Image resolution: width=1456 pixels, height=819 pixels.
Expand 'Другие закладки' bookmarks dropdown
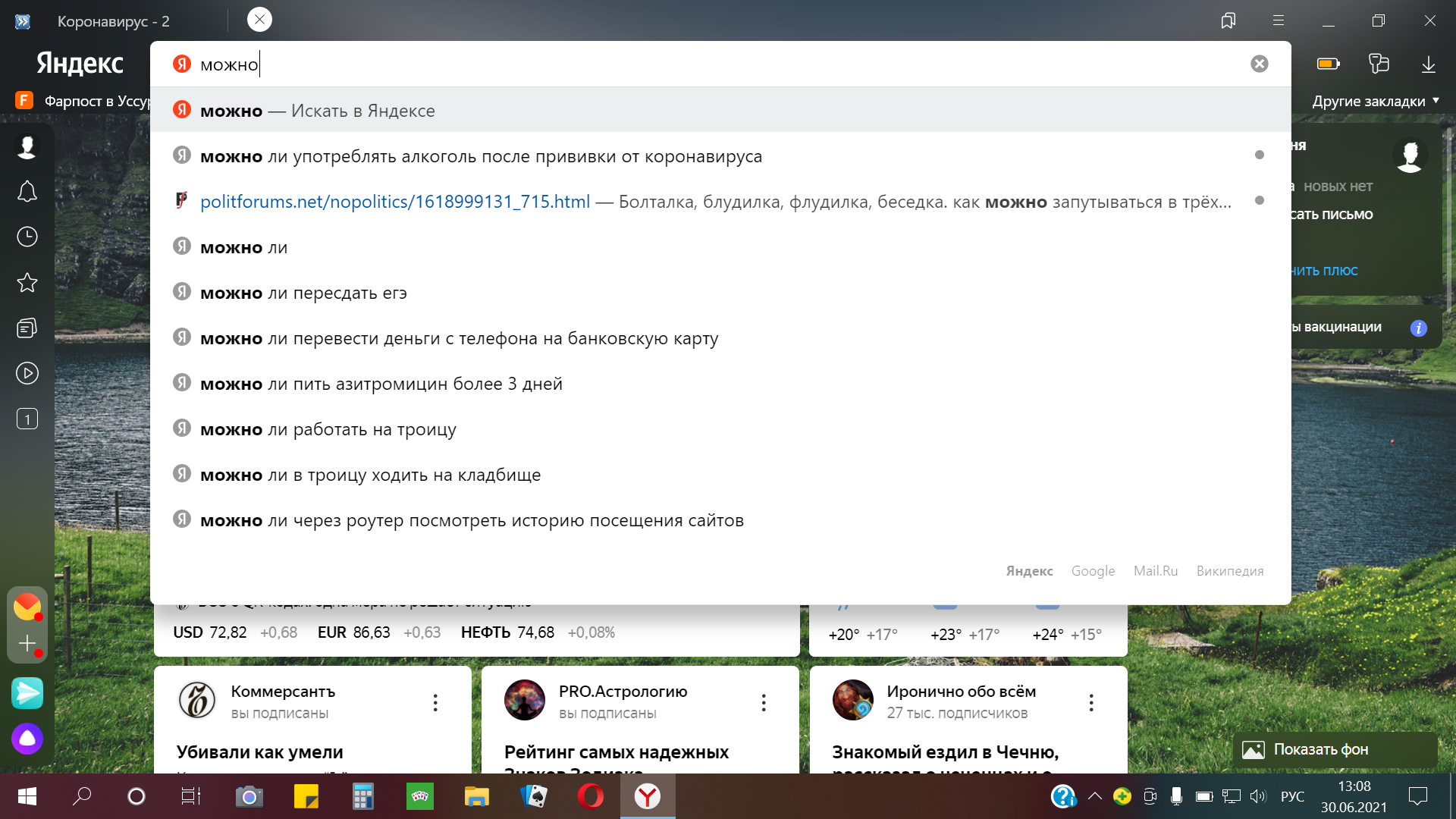[1376, 101]
